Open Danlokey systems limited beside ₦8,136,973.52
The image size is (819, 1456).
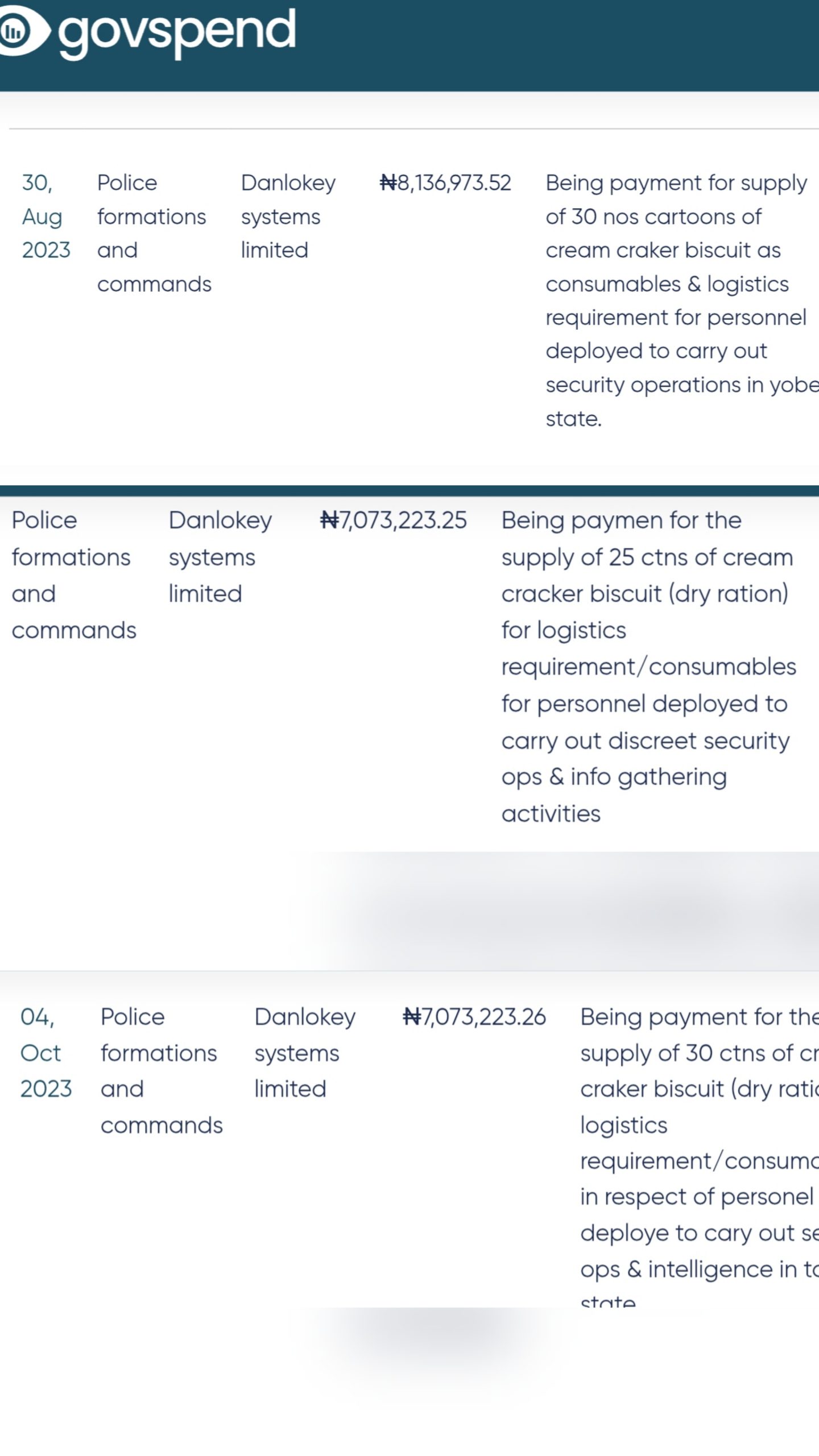pyautogui.click(x=288, y=216)
